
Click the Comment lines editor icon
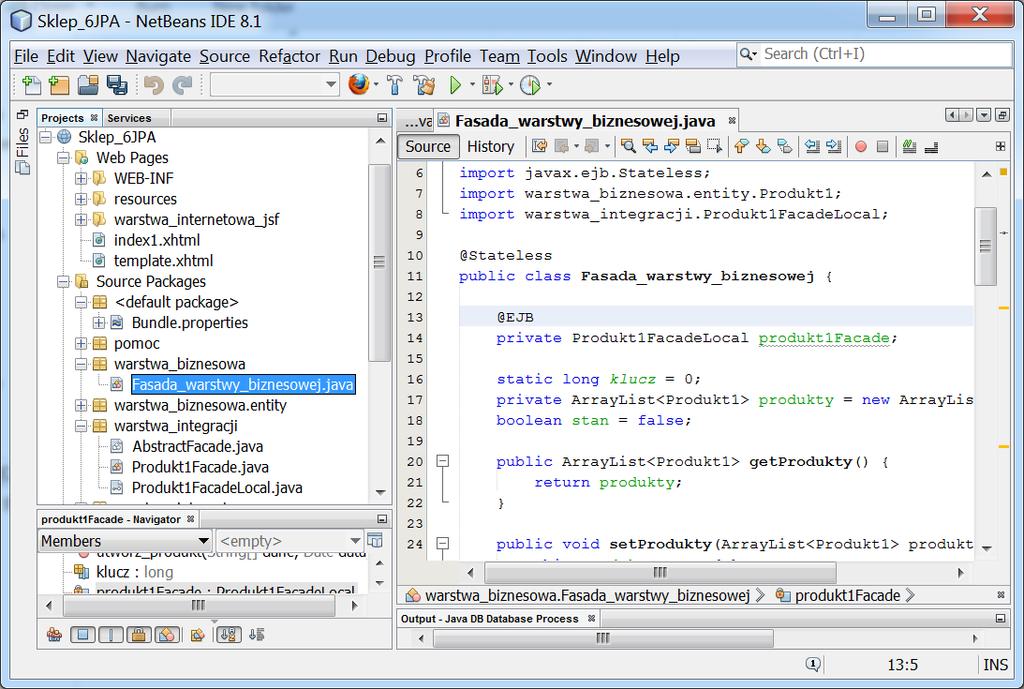click(x=909, y=146)
